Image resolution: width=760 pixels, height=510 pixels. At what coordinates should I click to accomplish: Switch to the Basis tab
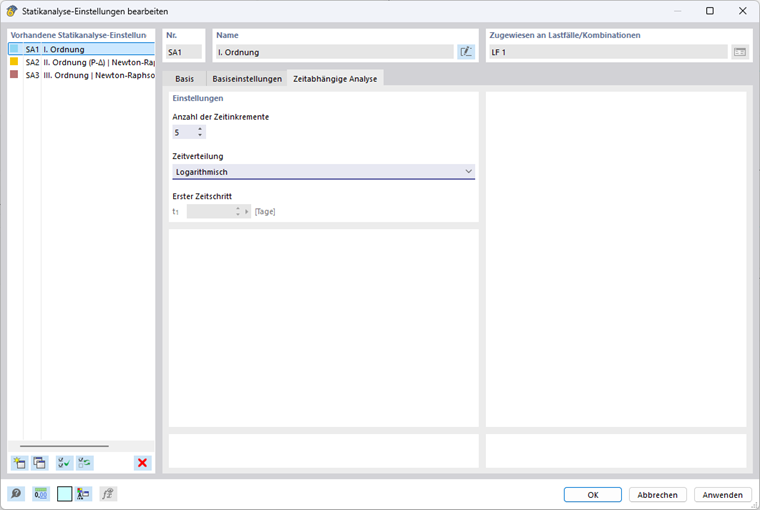pyautogui.click(x=185, y=79)
